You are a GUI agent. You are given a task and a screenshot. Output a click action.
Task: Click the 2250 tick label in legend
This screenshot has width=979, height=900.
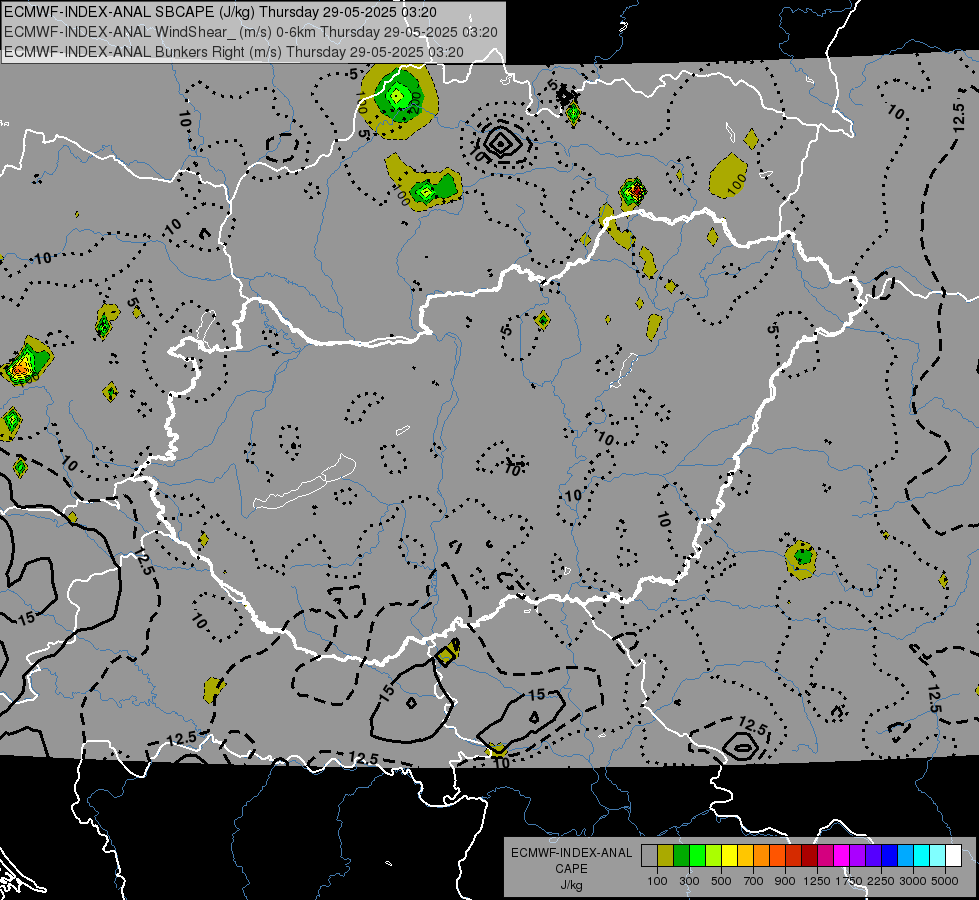881,881
